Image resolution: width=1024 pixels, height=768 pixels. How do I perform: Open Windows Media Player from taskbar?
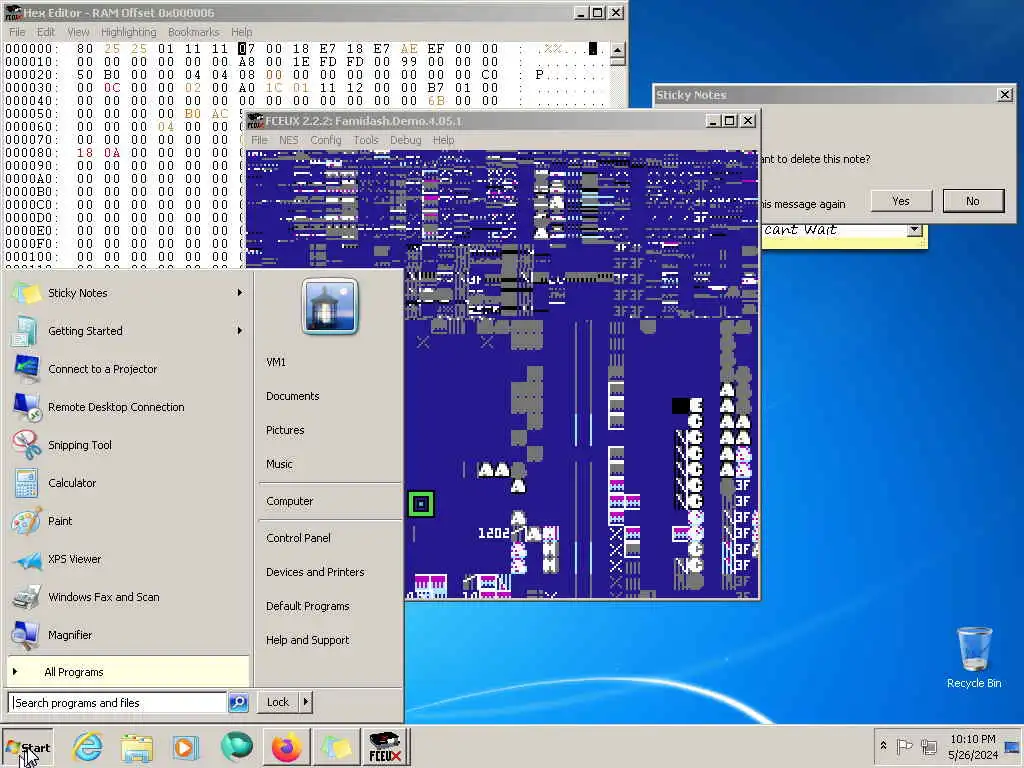coord(185,746)
